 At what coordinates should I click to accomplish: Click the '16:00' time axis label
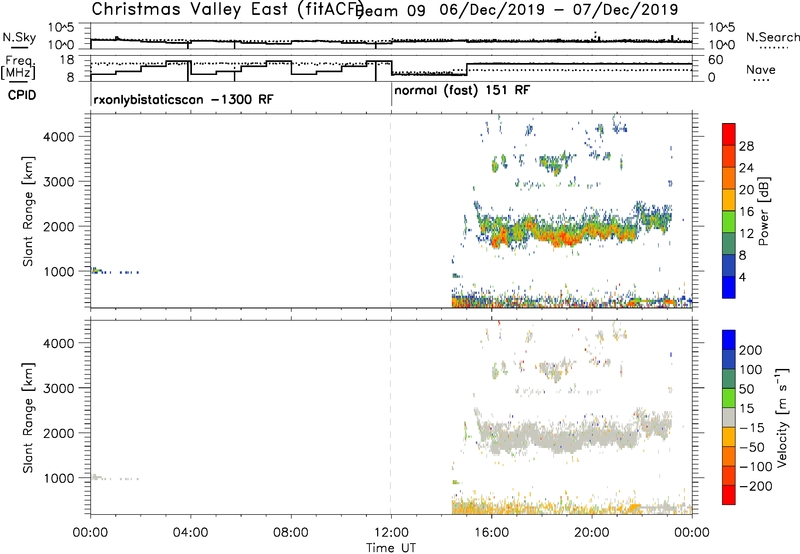coord(491,533)
